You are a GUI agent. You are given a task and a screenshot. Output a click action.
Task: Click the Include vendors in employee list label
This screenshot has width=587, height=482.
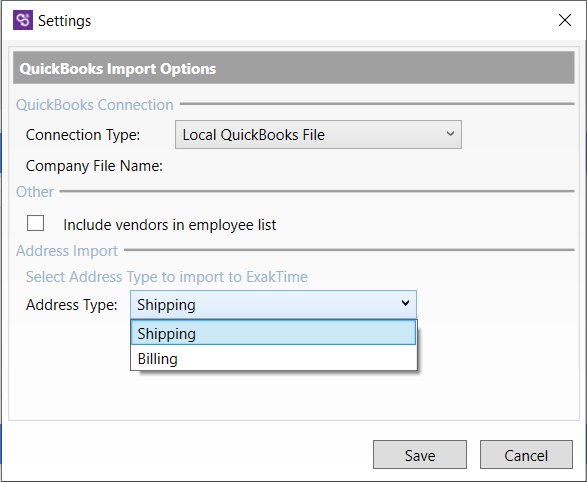click(x=170, y=225)
